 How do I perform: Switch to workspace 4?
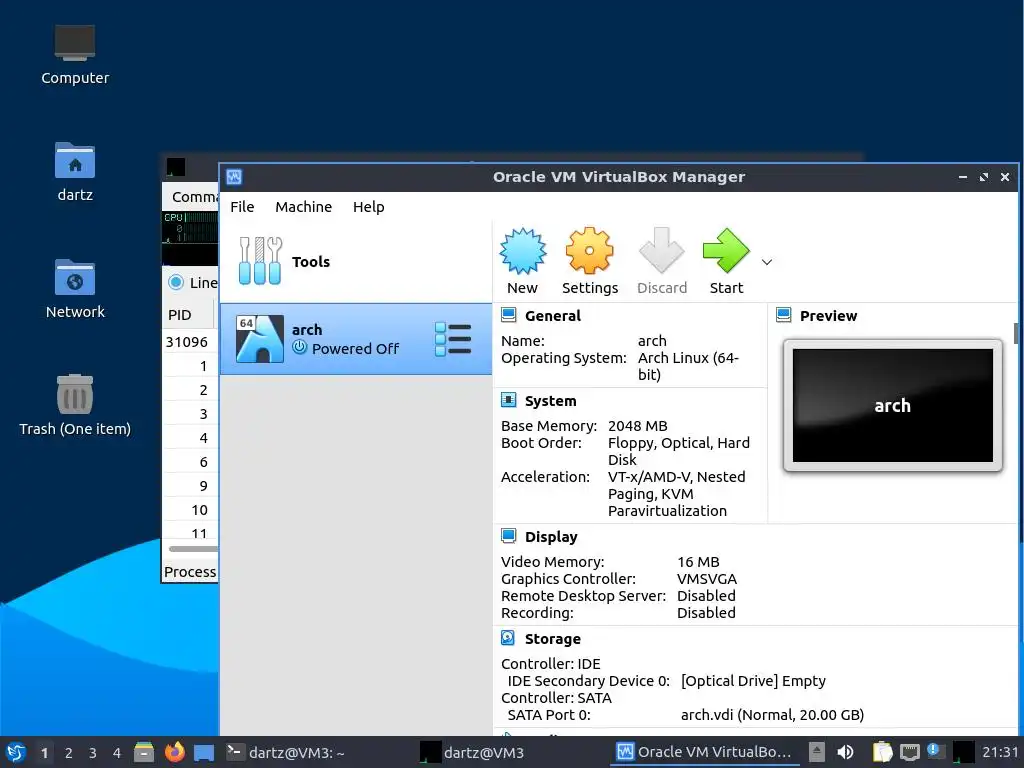click(x=117, y=753)
